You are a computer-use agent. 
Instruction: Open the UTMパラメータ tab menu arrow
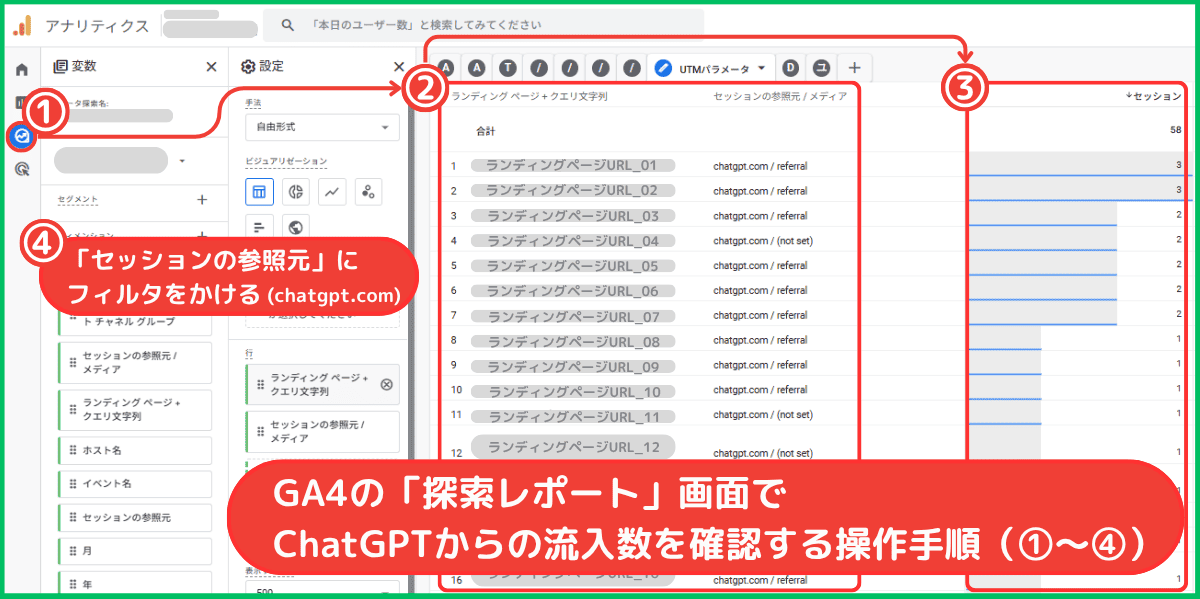[x=762, y=68]
